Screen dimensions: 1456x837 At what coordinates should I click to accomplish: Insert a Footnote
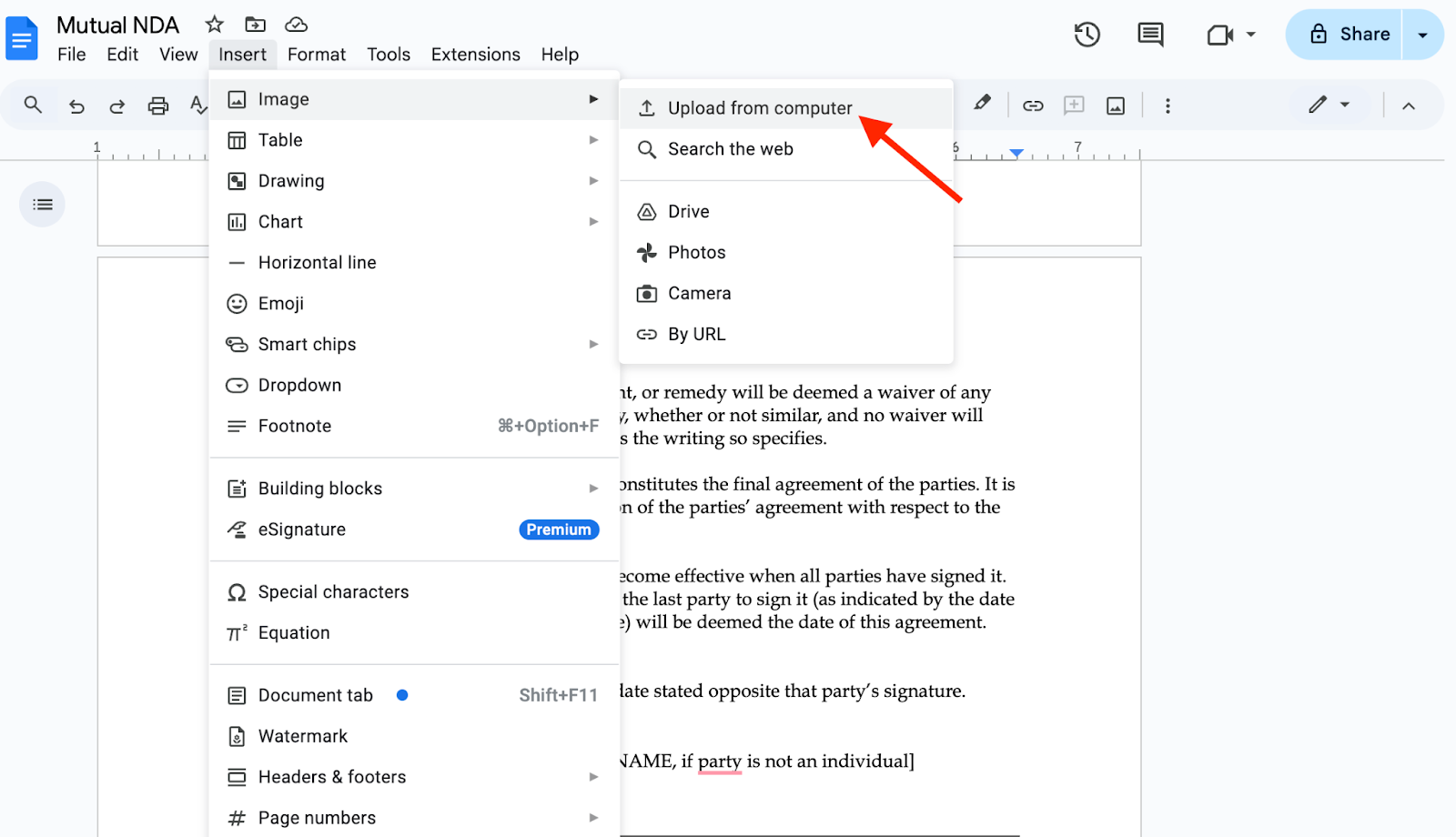click(414, 427)
